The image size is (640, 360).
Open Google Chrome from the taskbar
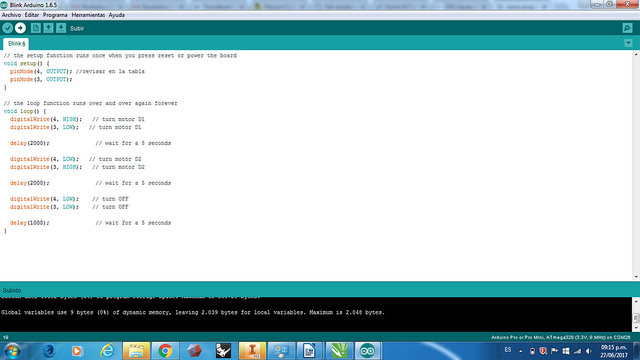165,351
